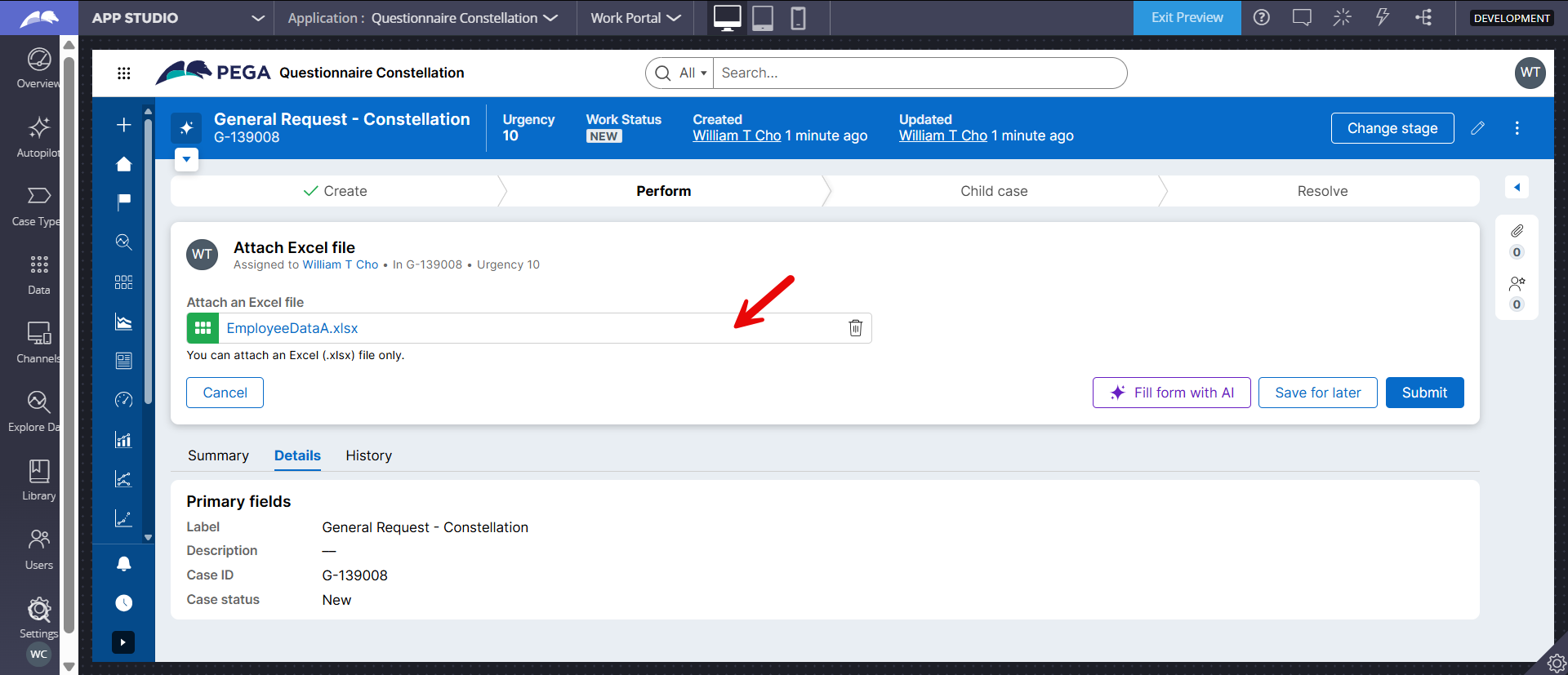1568x675 pixels.
Task: Expand the portal navigation play arrow
Action: click(x=123, y=642)
